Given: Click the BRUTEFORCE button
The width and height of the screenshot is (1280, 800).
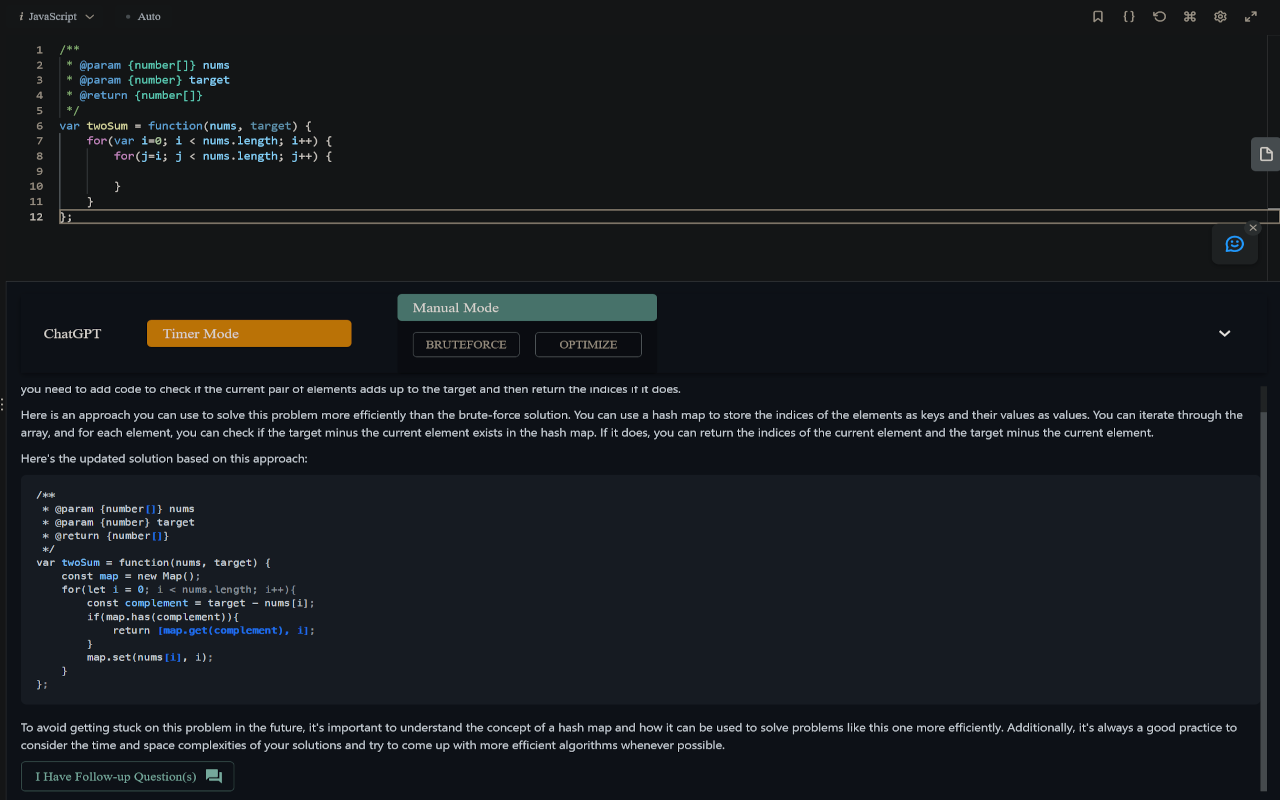Looking at the screenshot, I should 466,344.
